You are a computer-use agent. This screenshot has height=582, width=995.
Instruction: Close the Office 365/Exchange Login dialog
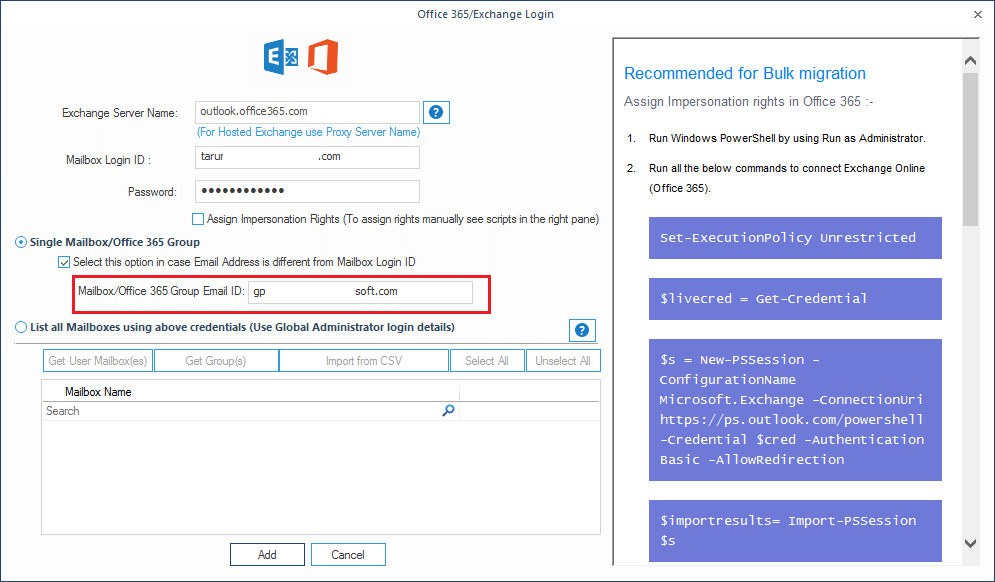(x=978, y=14)
